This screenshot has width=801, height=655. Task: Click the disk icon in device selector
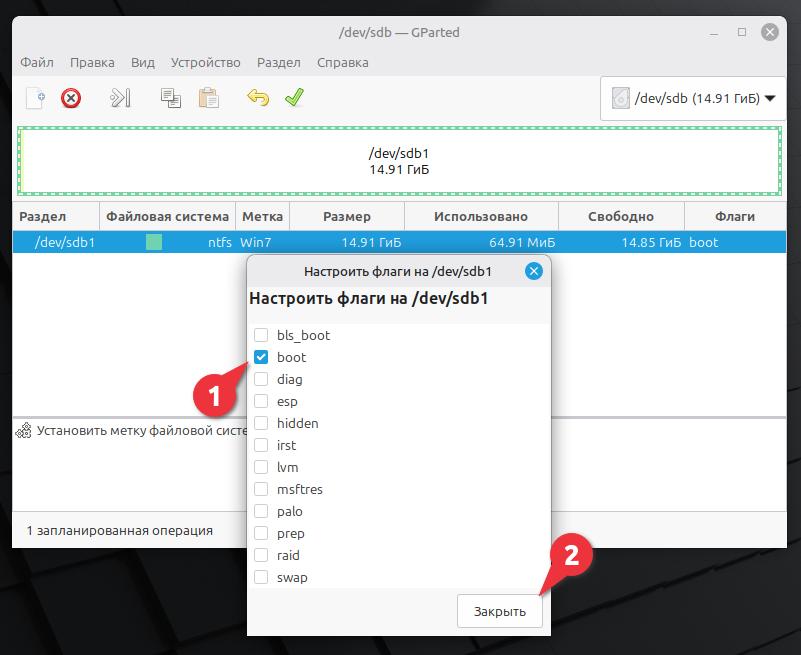click(620, 98)
